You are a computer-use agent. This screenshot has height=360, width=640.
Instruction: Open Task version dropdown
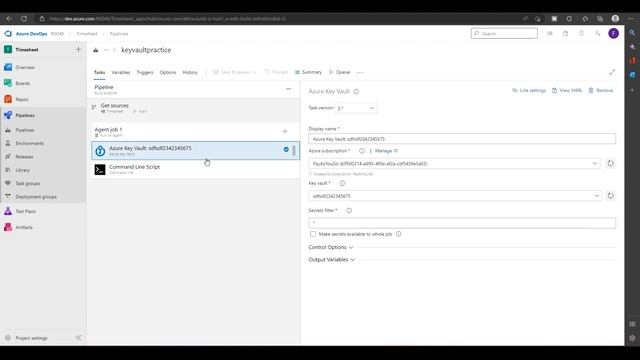[x=356, y=108]
